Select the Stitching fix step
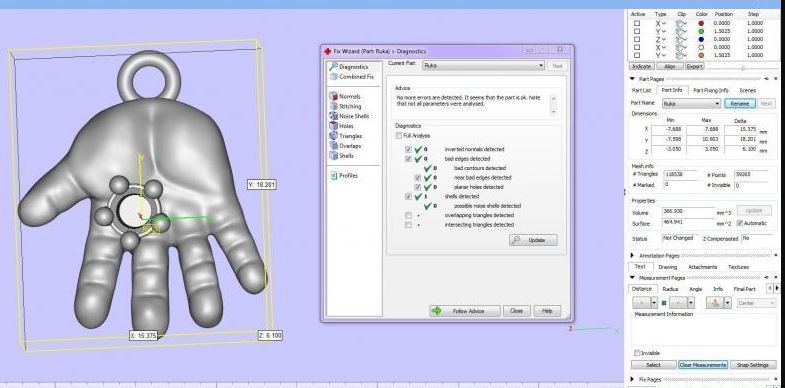 pyautogui.click(x=345, y=106)
